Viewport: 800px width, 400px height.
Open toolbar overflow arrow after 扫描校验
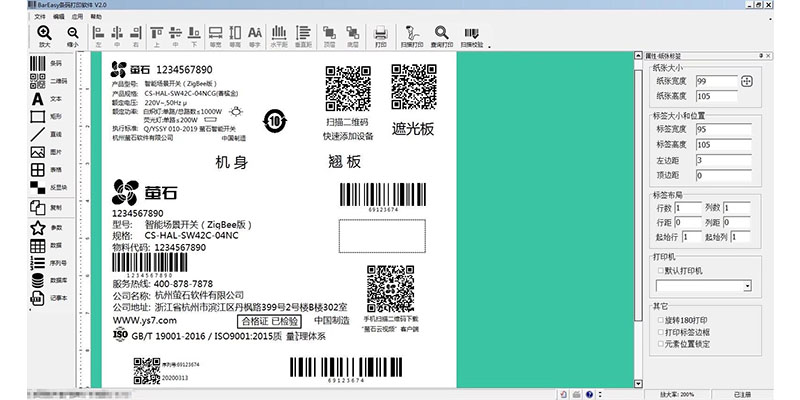pos(489,46)
